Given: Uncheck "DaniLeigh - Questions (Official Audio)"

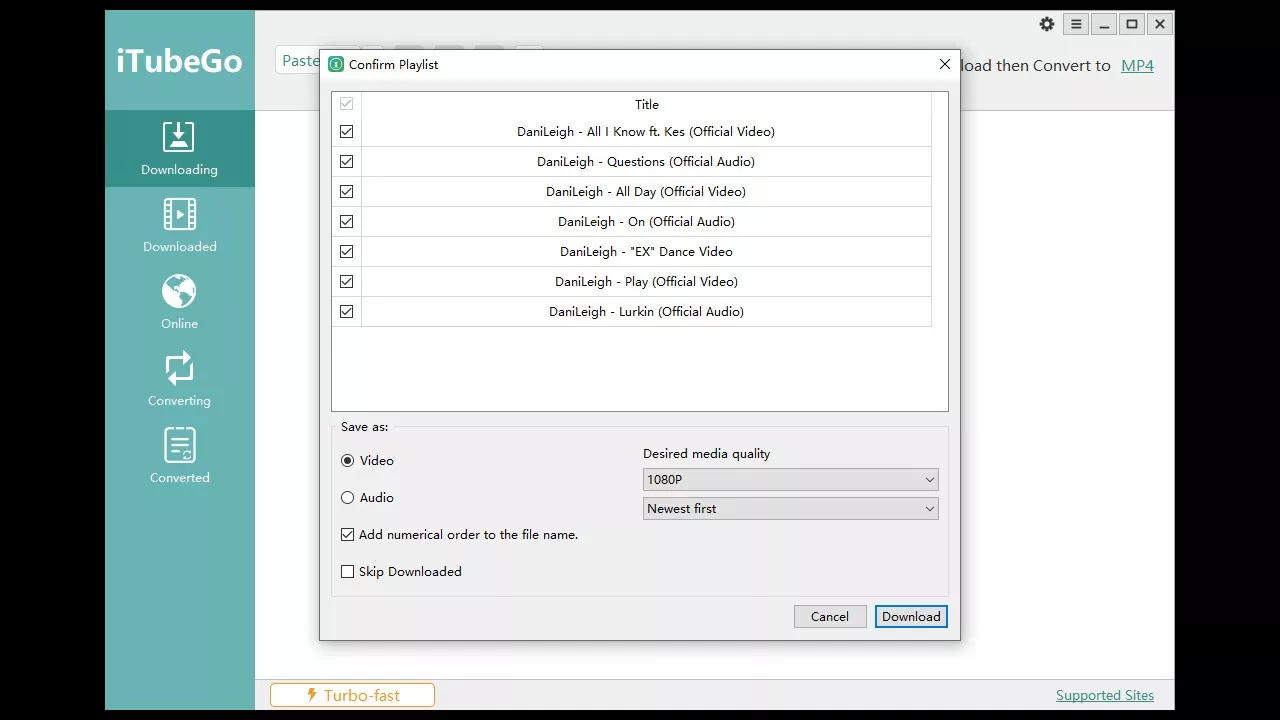Looking at the screenshot, I should [347, 162].
